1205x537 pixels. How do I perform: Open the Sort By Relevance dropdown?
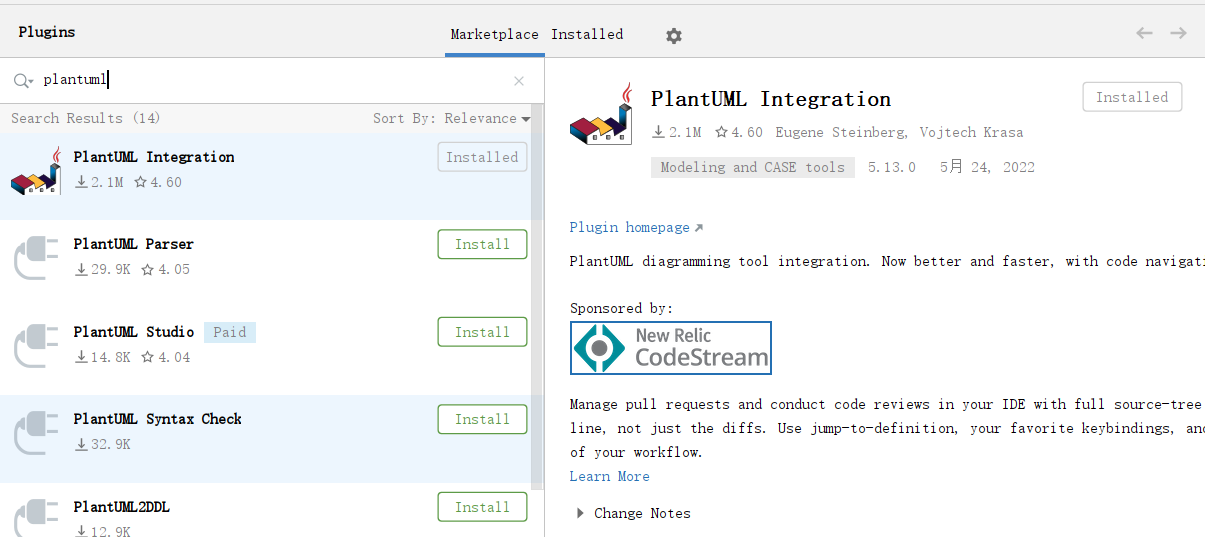click(x=451, y=118)
